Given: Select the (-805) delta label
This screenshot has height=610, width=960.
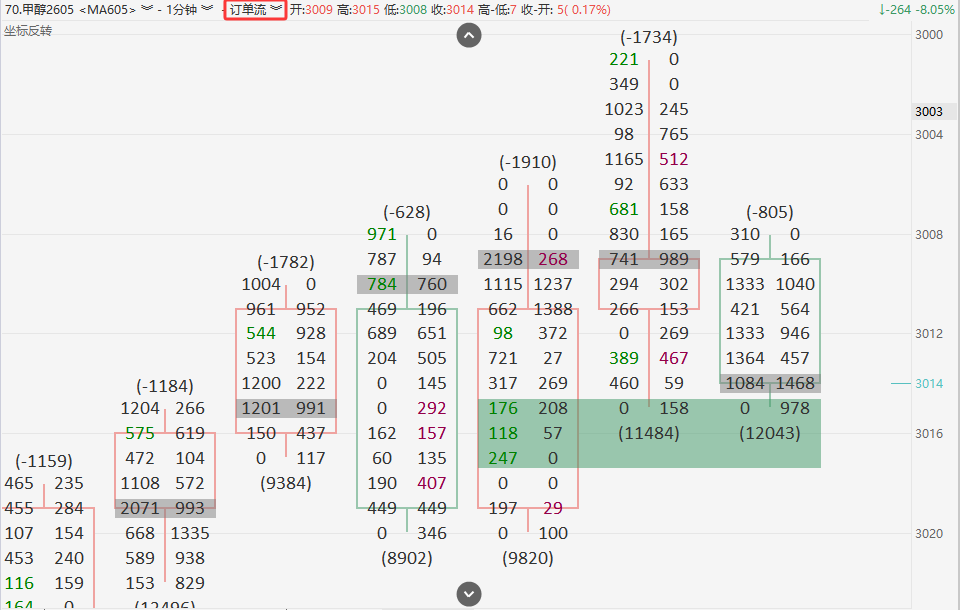Looking at the screenshot, I should (769, 212).
